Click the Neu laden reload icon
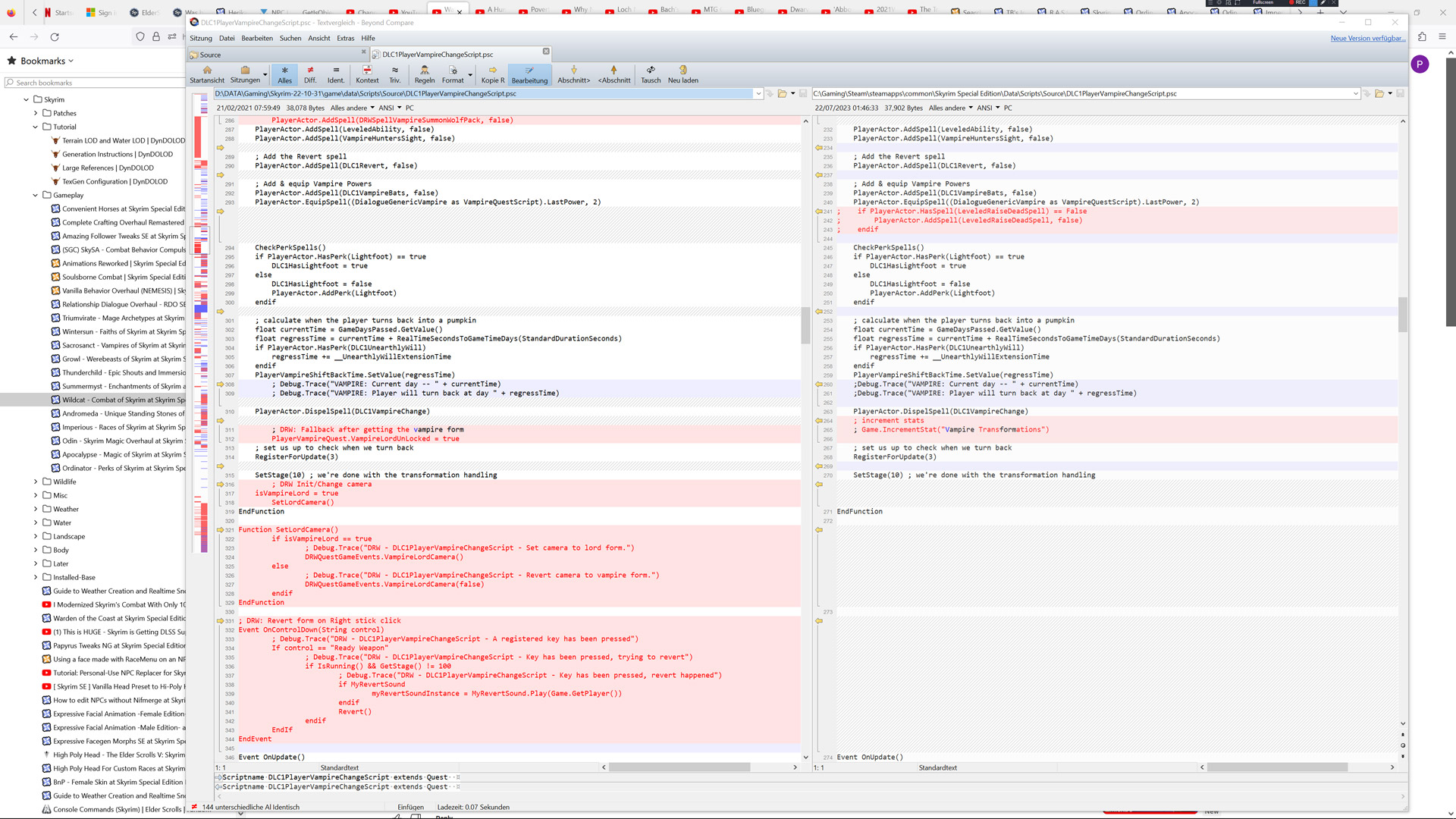Screen dimensions: 1456x819 (x=682, y=71)
